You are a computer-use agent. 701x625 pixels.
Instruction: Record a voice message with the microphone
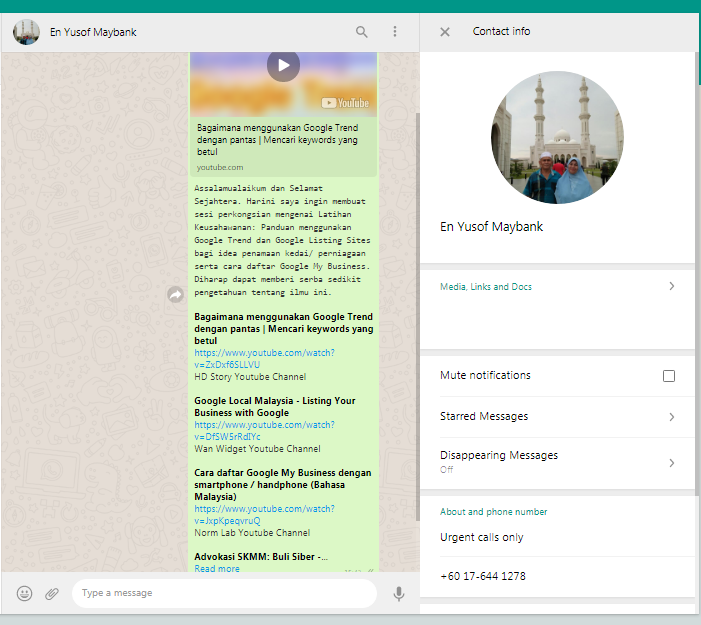(399, 594)
